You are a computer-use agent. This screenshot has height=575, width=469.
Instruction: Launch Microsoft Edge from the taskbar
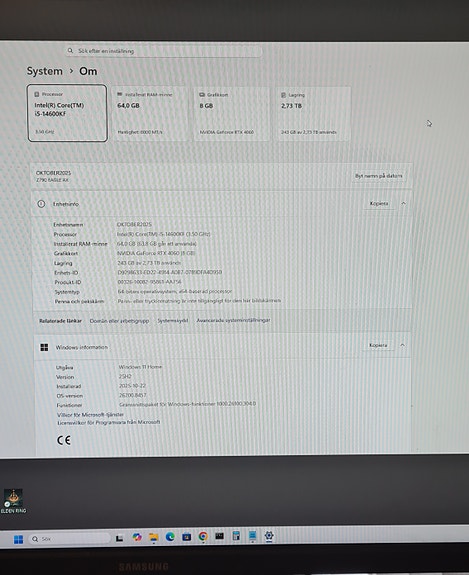(170, 537)
